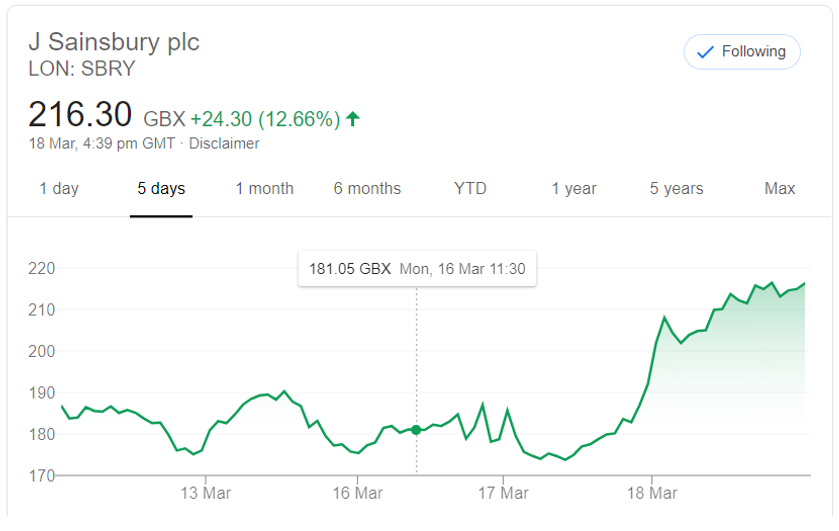Click the LON: SBRY ticker text
The height and width of the screenshot is (531, 839).
[82, 69]
